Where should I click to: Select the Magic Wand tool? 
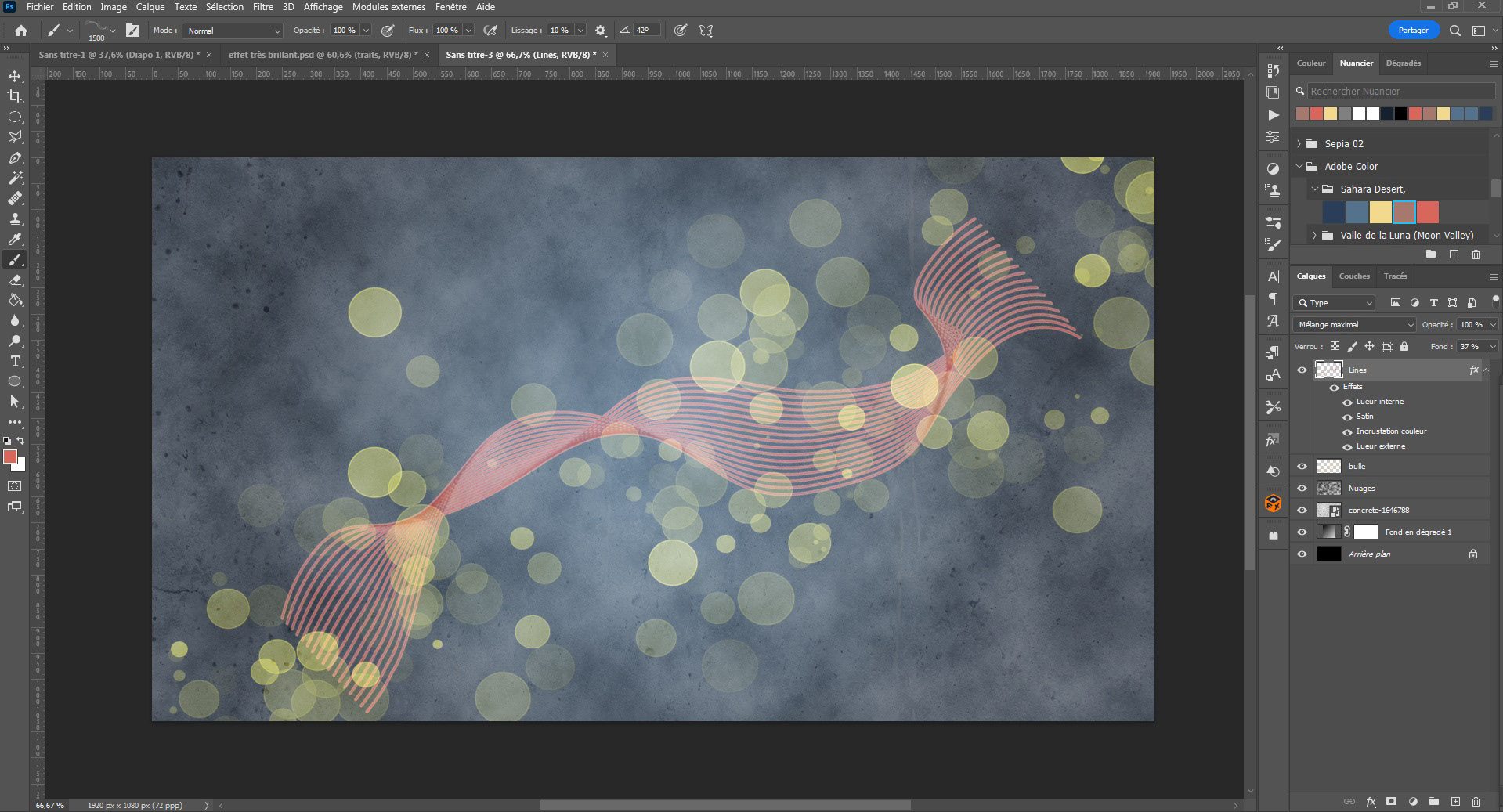pos(14,178)
